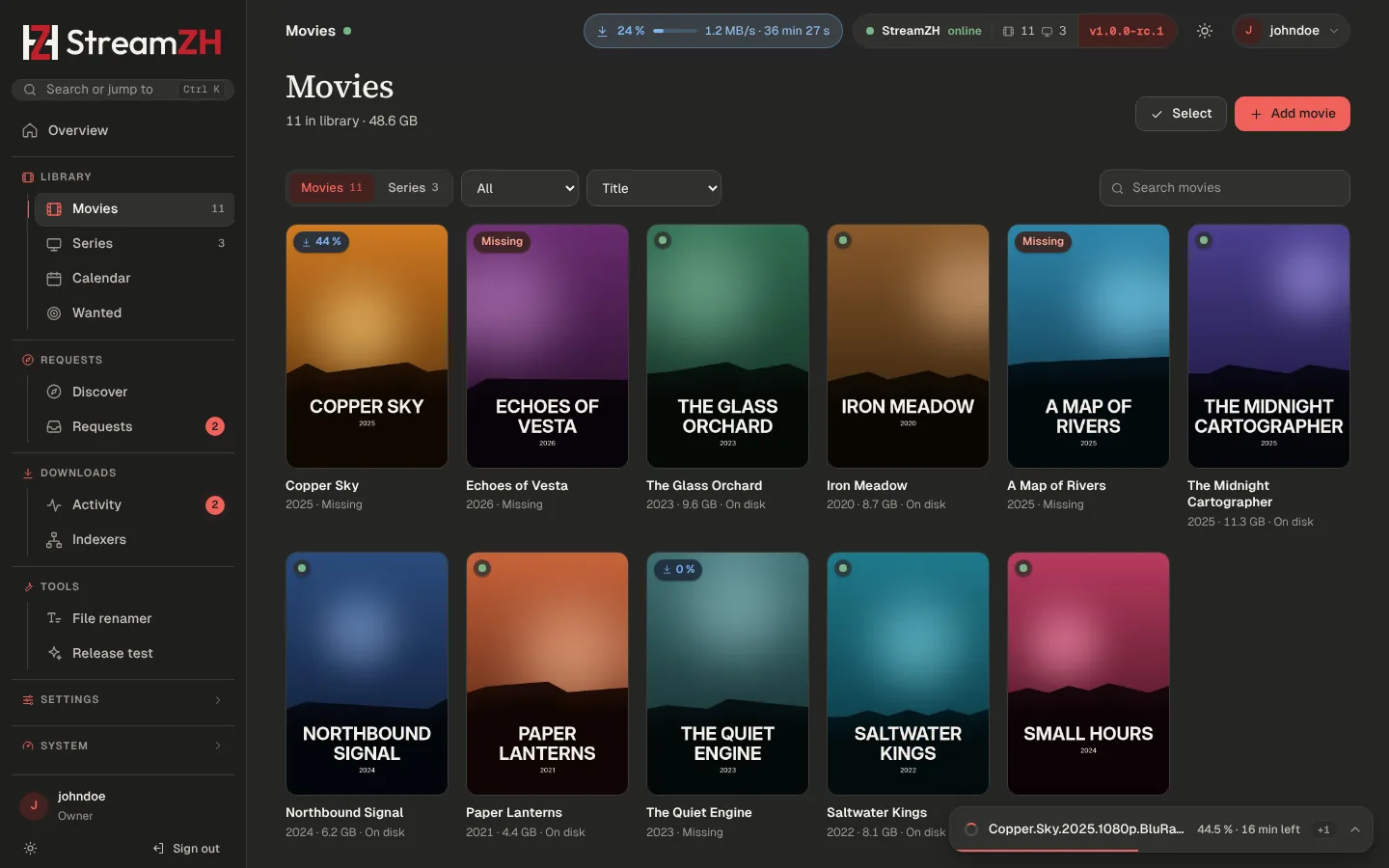Click the +1 more downloads badge
The height and width of the screenshot is (868, 1389).
click(1323, 830)
